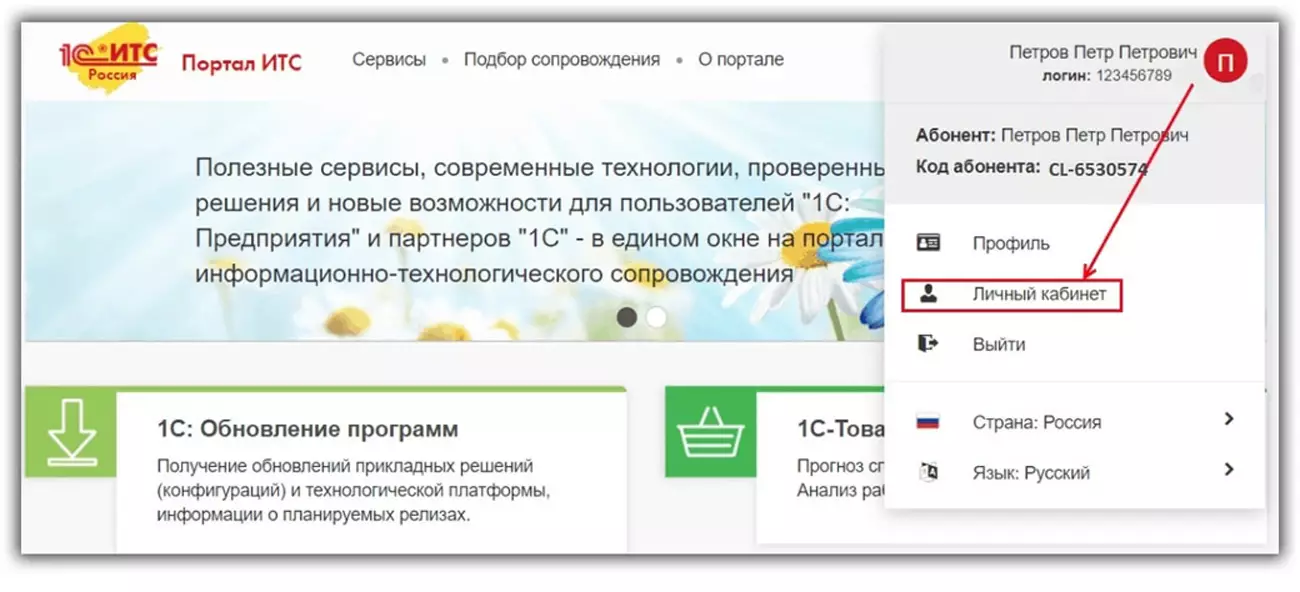This screenshot has width=1300, height=592.
Task: Click the user name Петров Петр Петрович
Action: pyautogui.click(x=1103, y=51)
